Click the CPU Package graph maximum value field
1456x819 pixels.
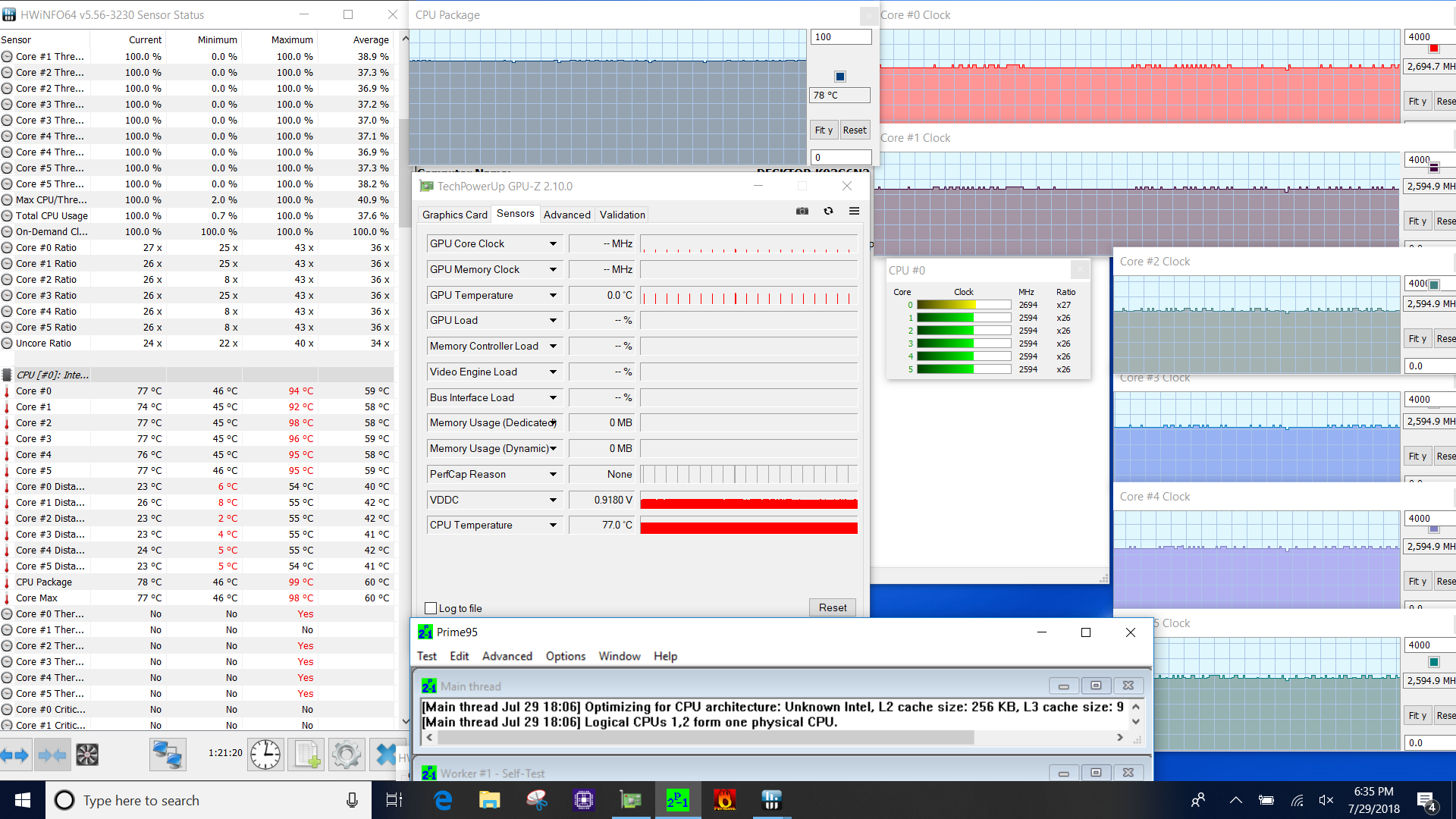coord(840,37)
